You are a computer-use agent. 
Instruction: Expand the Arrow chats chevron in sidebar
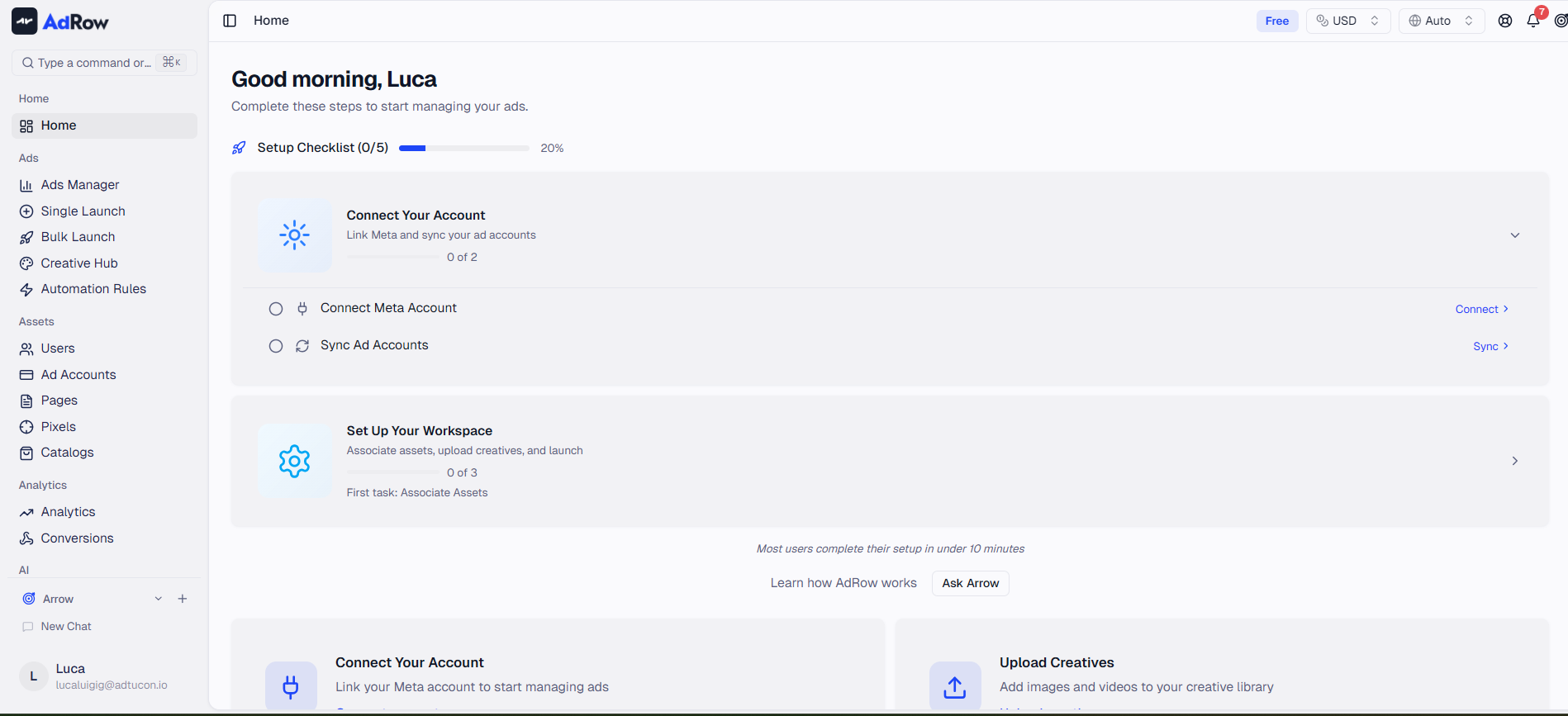pos(159,599)
